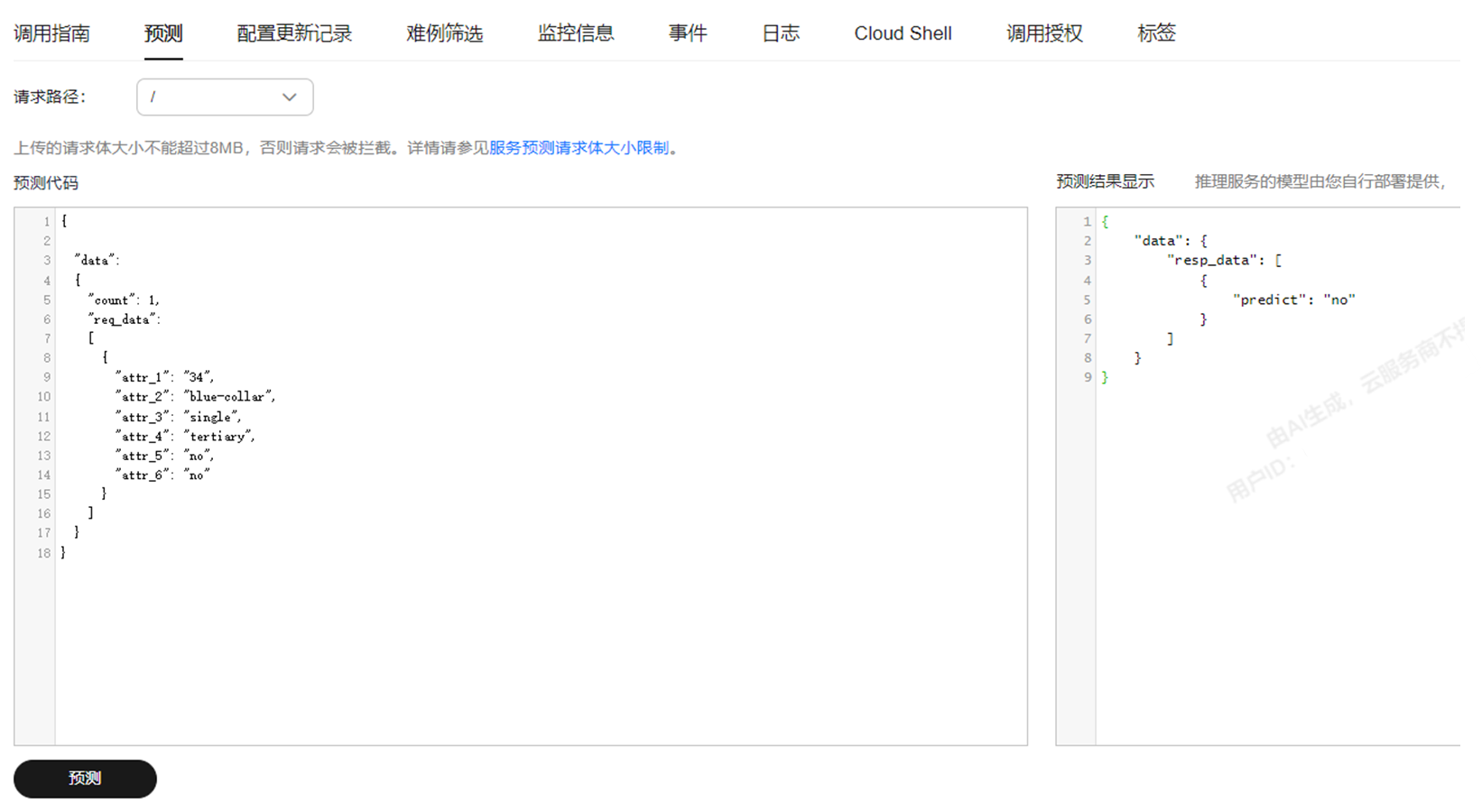Click the "count": 1 line
Image resolution: width=1482 pixels, height=812 pixels.
124,300
